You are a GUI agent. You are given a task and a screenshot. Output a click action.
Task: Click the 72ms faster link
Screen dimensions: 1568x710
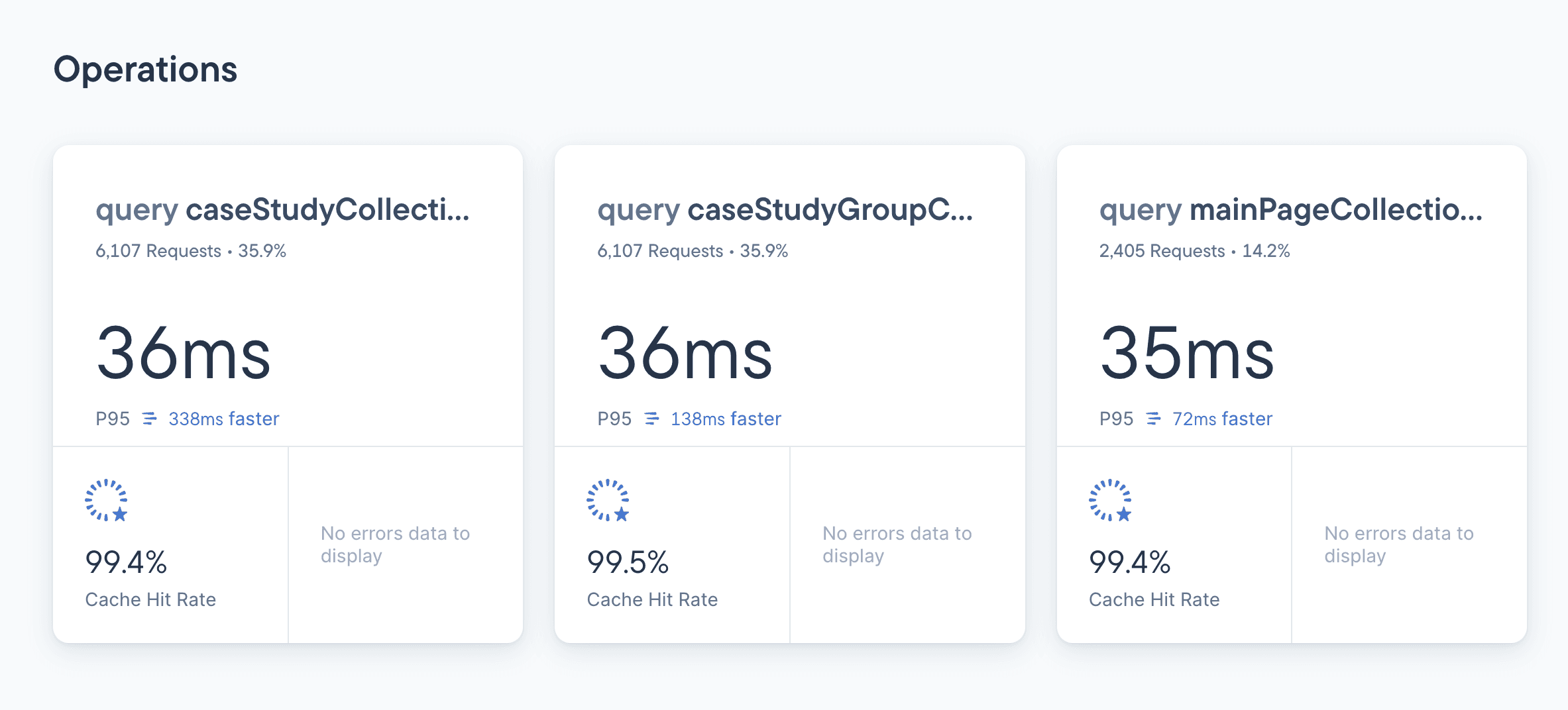coord(1222,419)
